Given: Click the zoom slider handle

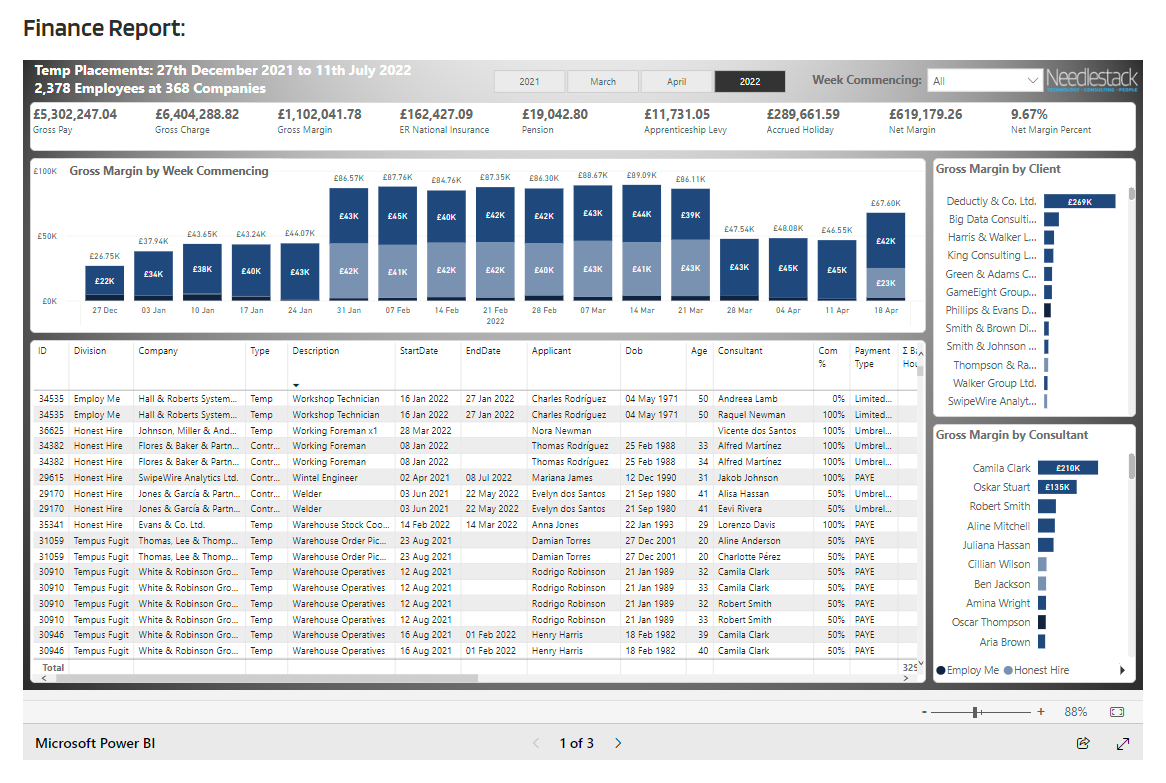Looking at the screenshot, I should 975,712.
